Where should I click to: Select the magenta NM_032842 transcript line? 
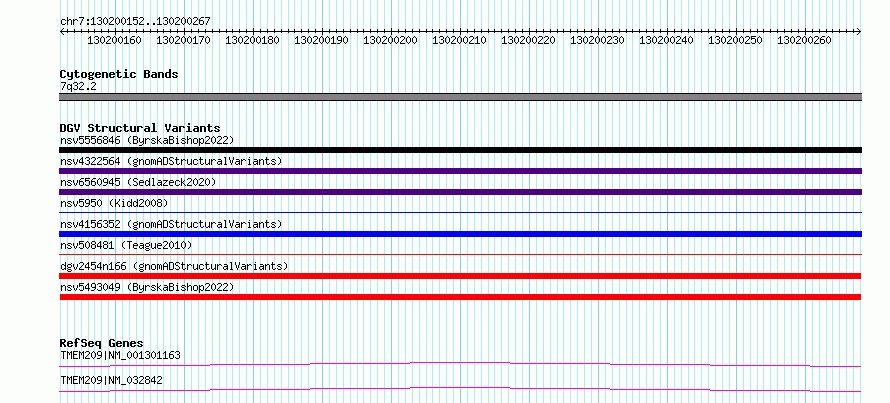click(460, 389)
